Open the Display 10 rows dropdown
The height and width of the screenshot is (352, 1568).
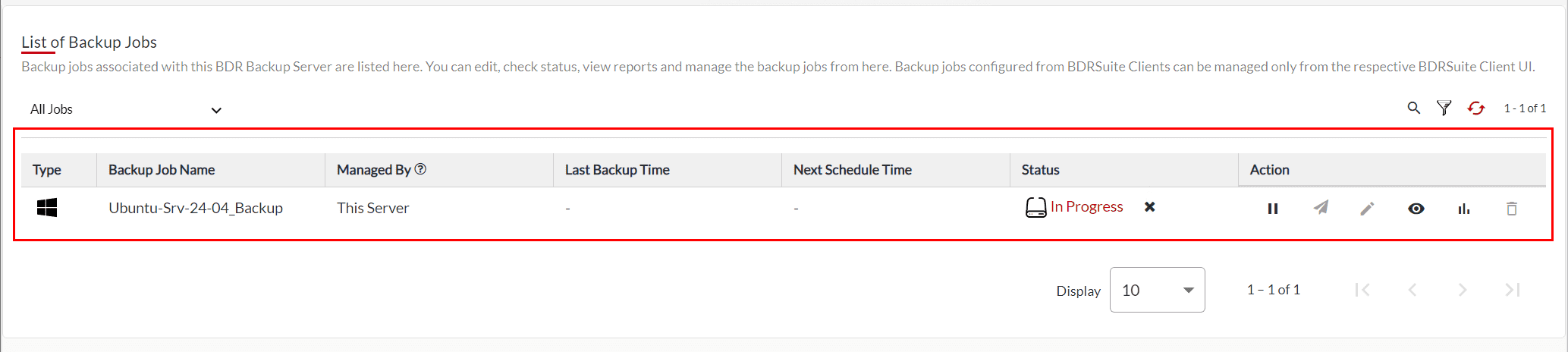click(1157, 290)
